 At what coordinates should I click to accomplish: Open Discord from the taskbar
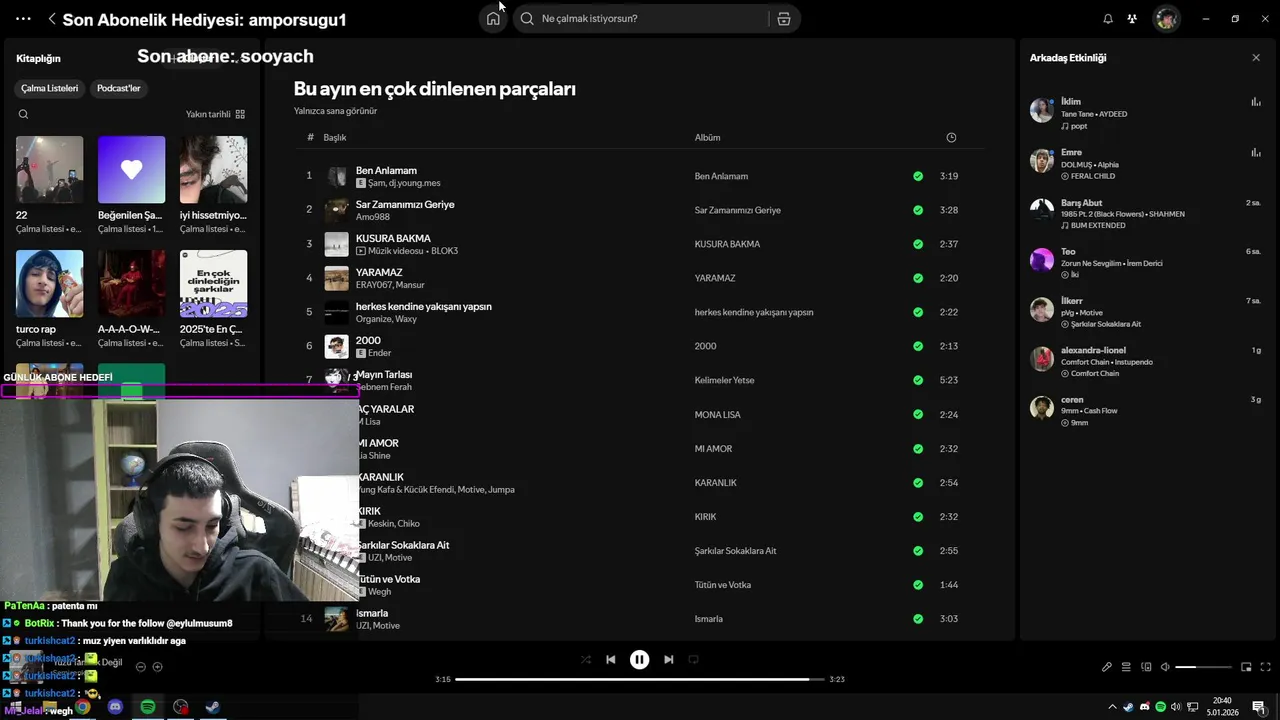pyautogui.click(x=115, y=707)
